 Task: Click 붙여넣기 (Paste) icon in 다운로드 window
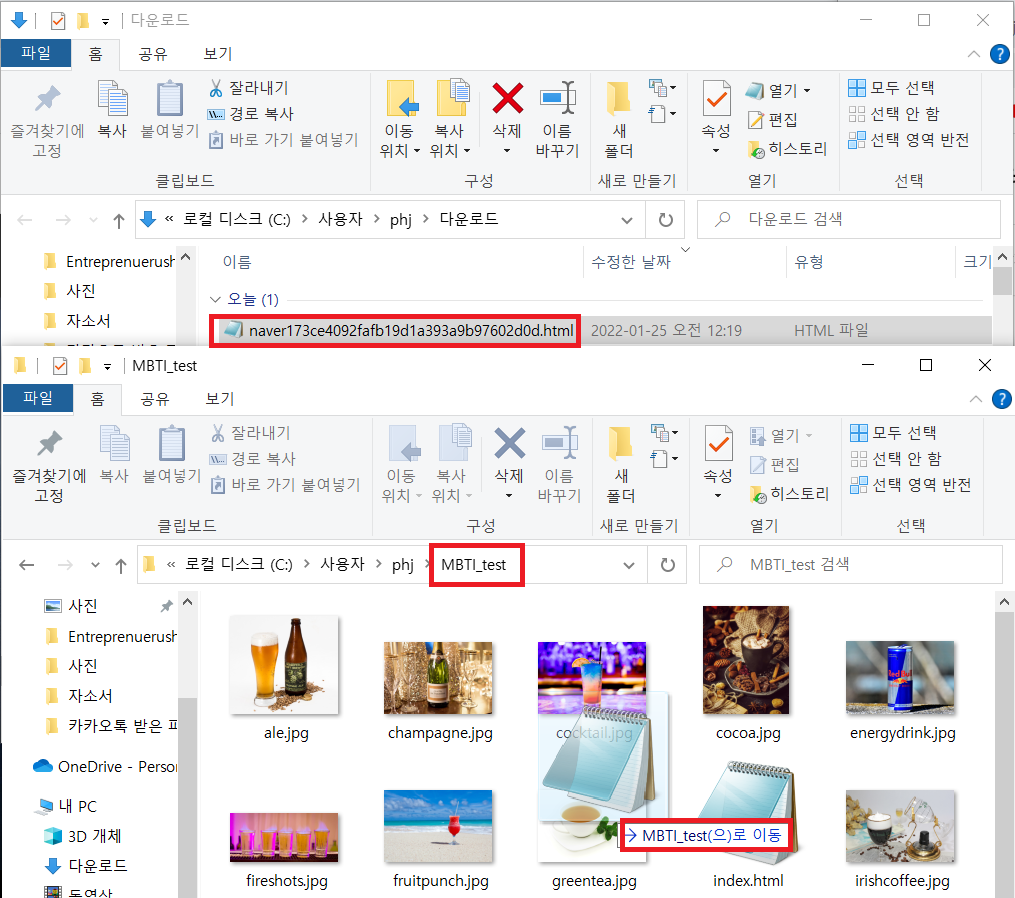pyautogui.click(x=170, y=98)
